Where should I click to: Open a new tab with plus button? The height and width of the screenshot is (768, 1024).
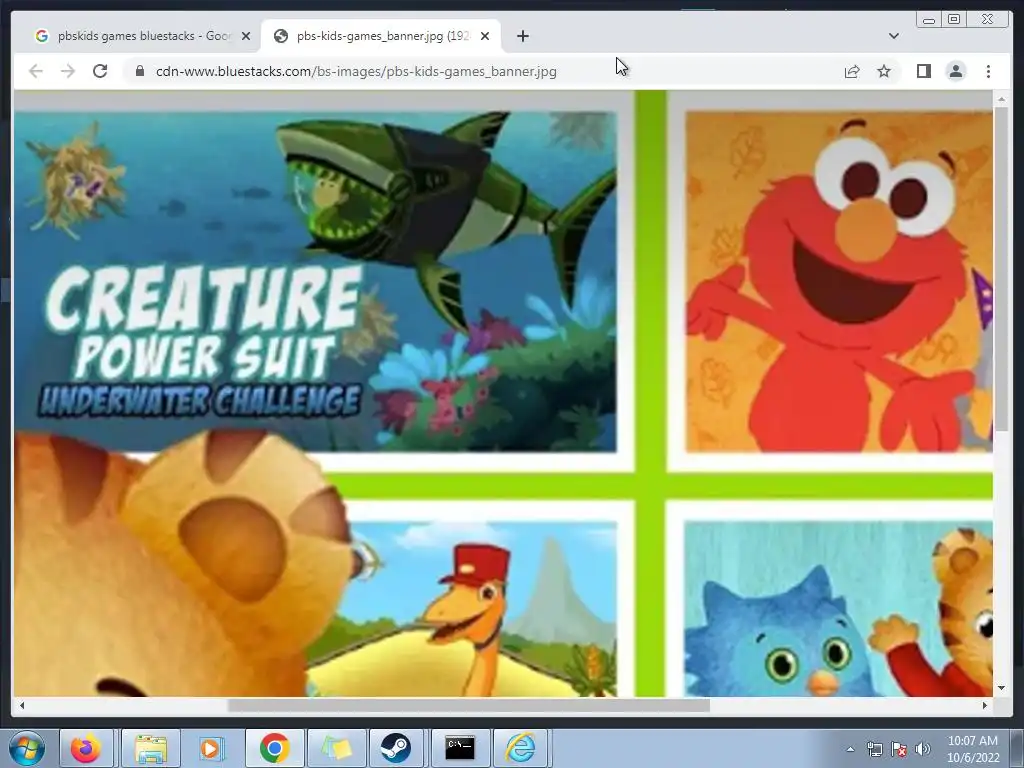point(522,36)
